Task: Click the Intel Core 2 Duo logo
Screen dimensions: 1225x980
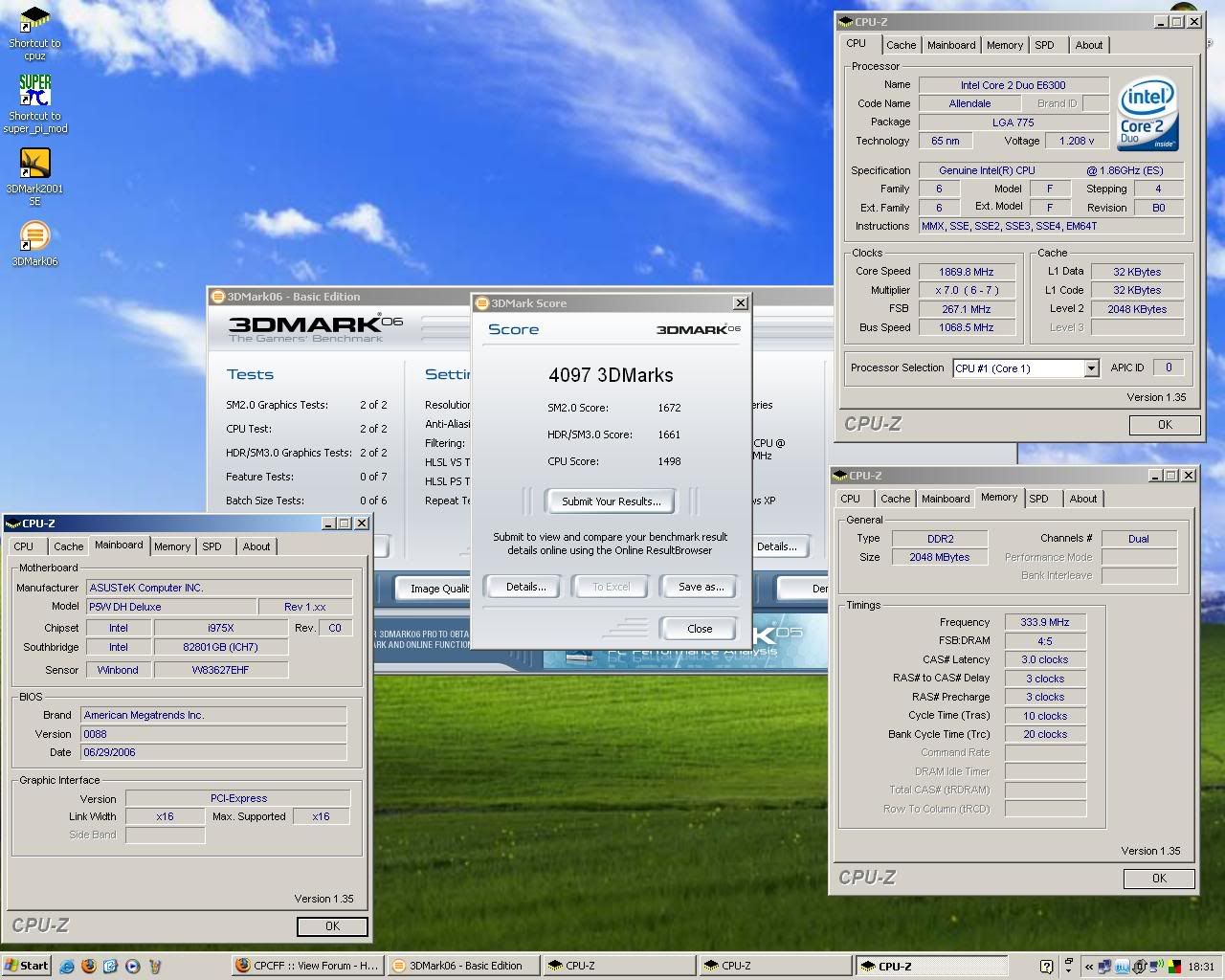Action: (1147, 116)
